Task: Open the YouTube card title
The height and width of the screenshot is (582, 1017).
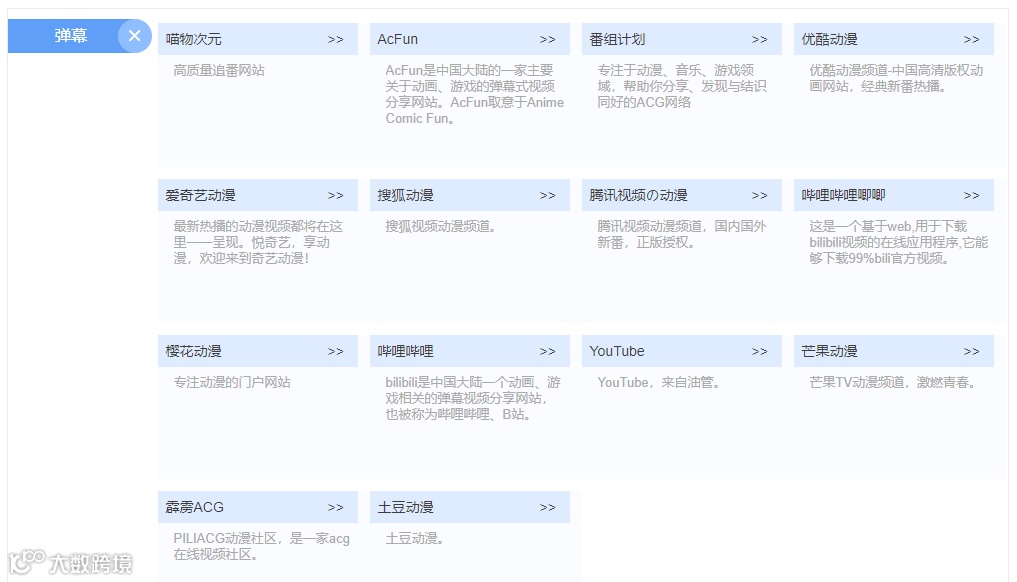Action: click(x=617, y=351)
